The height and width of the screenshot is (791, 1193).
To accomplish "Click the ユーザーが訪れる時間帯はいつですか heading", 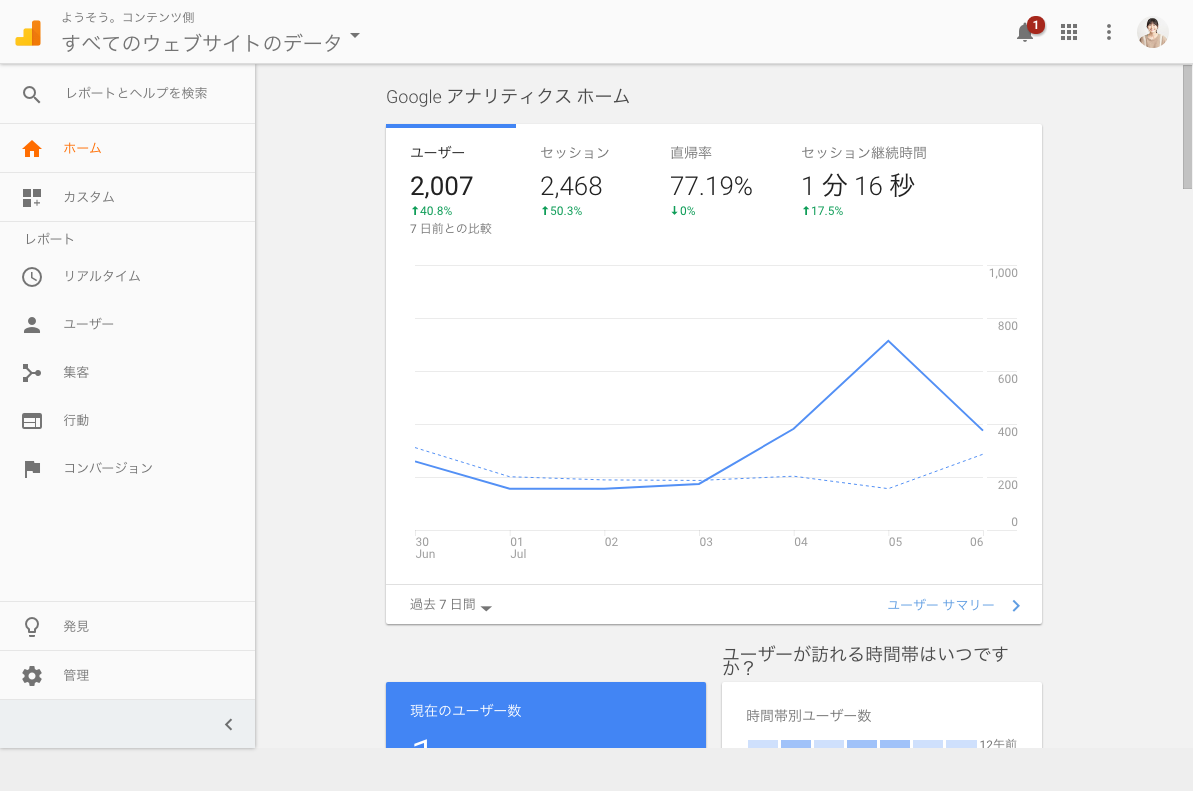I will point(865,660).
